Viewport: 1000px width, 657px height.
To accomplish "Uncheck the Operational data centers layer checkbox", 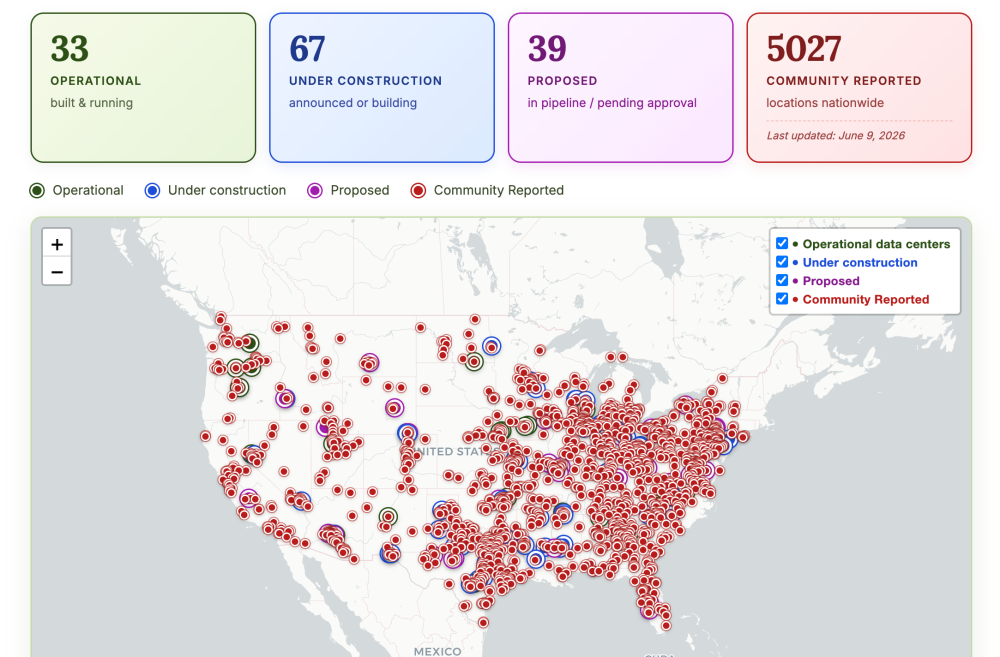I will click(782, 243).
